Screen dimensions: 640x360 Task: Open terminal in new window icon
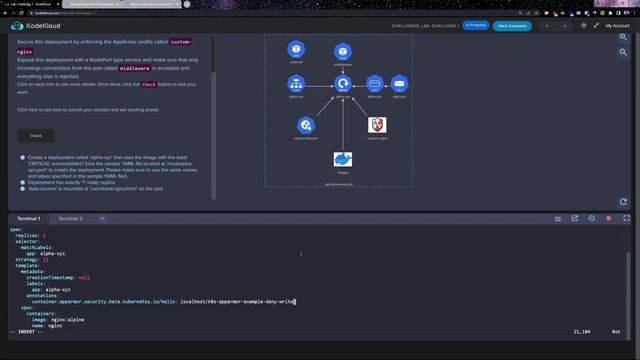(x=575, y=218)
